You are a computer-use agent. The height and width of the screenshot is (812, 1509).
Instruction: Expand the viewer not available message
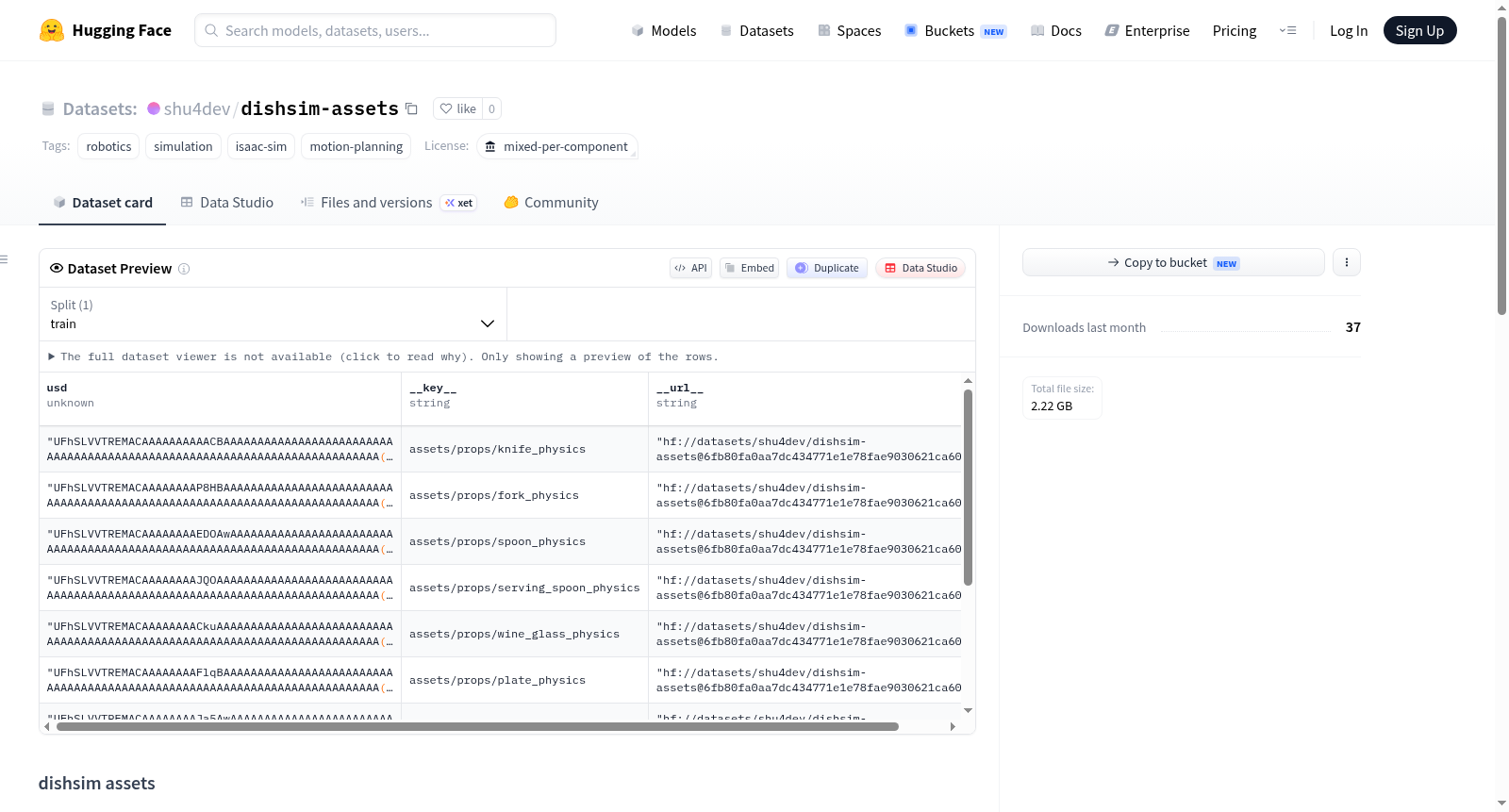(383, 356)
